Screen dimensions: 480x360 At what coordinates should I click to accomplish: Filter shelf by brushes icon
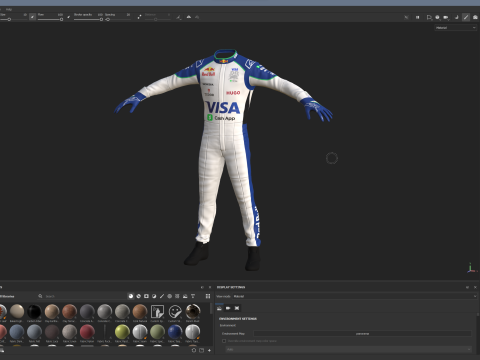[x=162, y=296]
